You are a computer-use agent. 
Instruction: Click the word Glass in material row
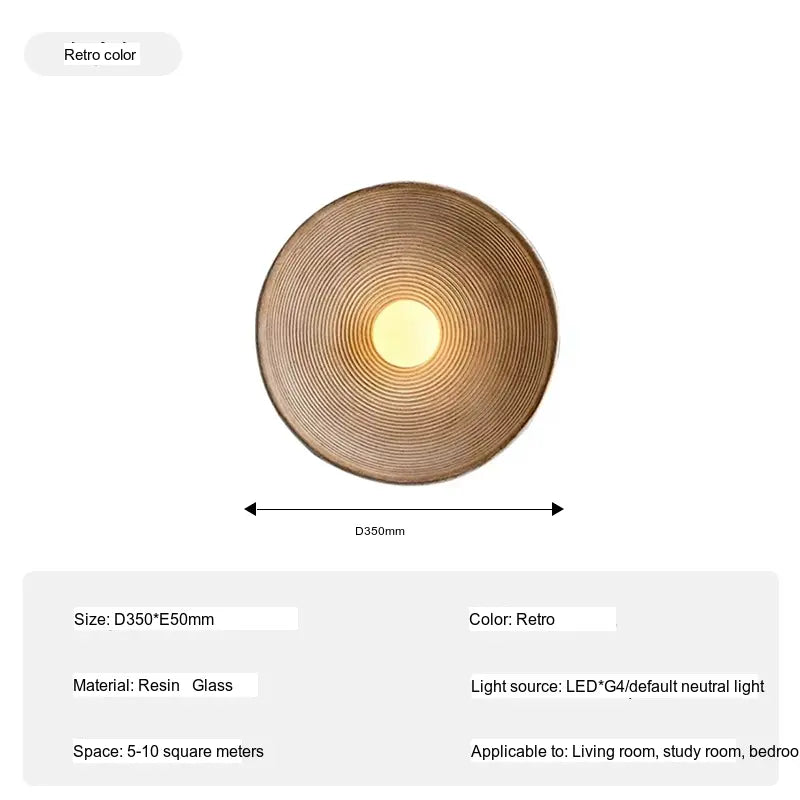tap(212, 685)
